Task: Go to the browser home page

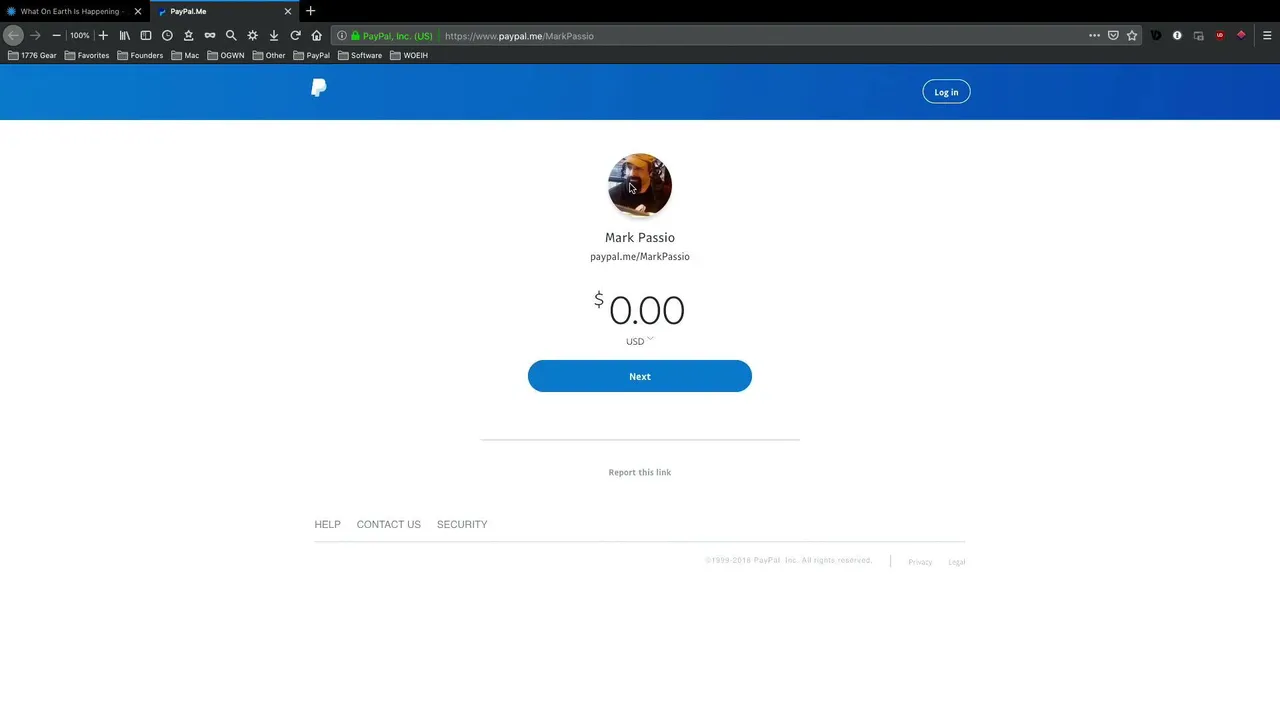Action: [x=317, y=35]
